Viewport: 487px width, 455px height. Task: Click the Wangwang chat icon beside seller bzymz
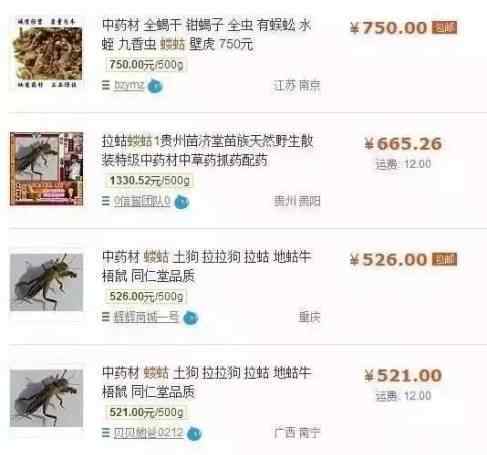155,86
